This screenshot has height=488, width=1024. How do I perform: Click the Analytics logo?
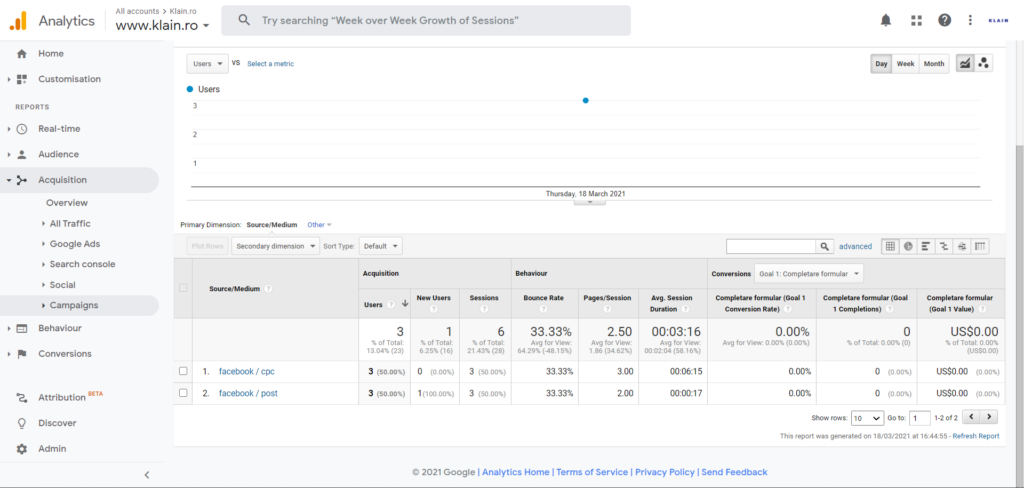click(18, 21)
